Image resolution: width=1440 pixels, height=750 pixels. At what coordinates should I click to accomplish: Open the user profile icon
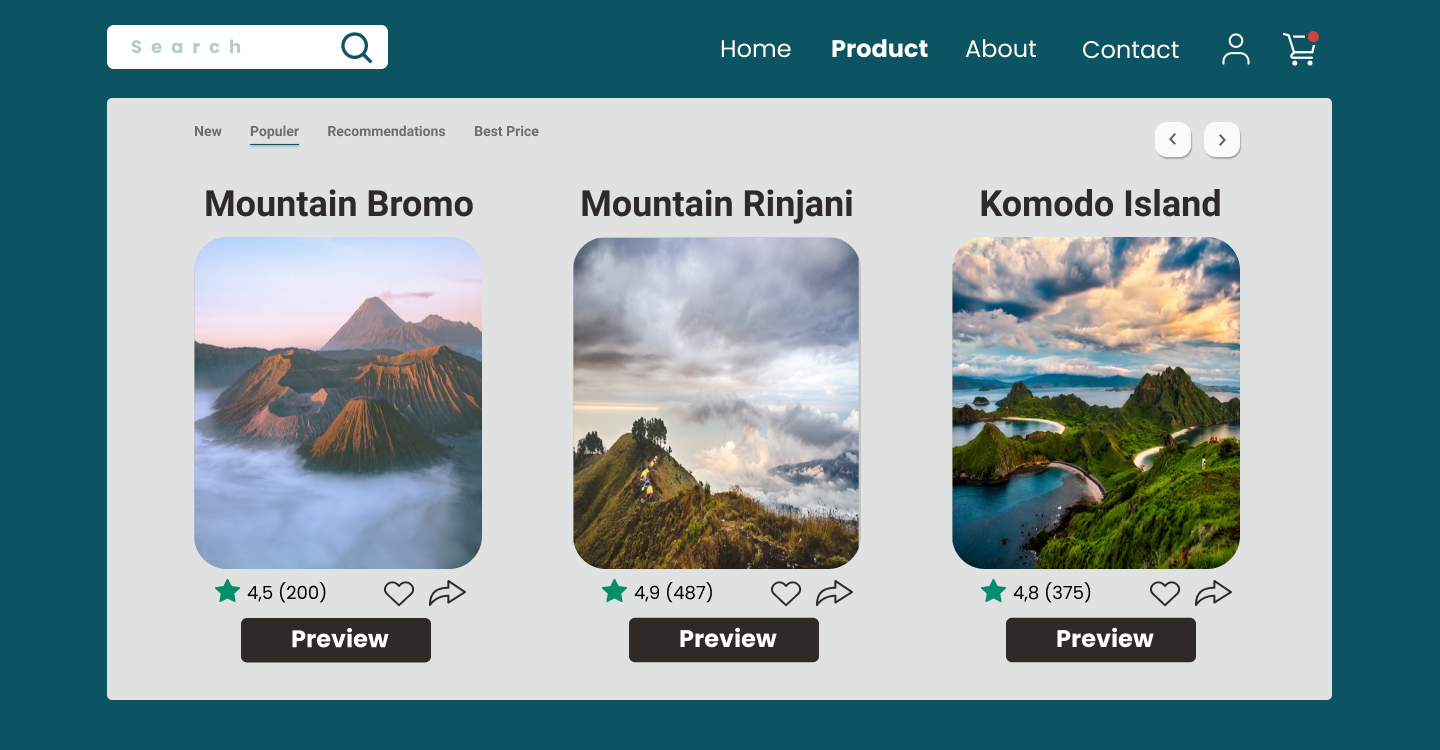(x=1236, y=49)
